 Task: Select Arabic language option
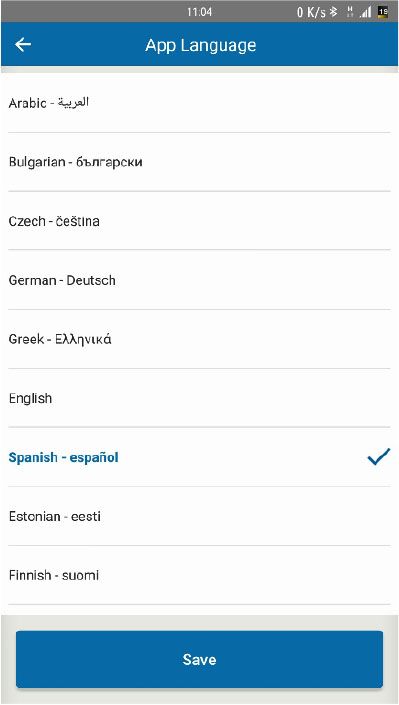pos(199,103)
